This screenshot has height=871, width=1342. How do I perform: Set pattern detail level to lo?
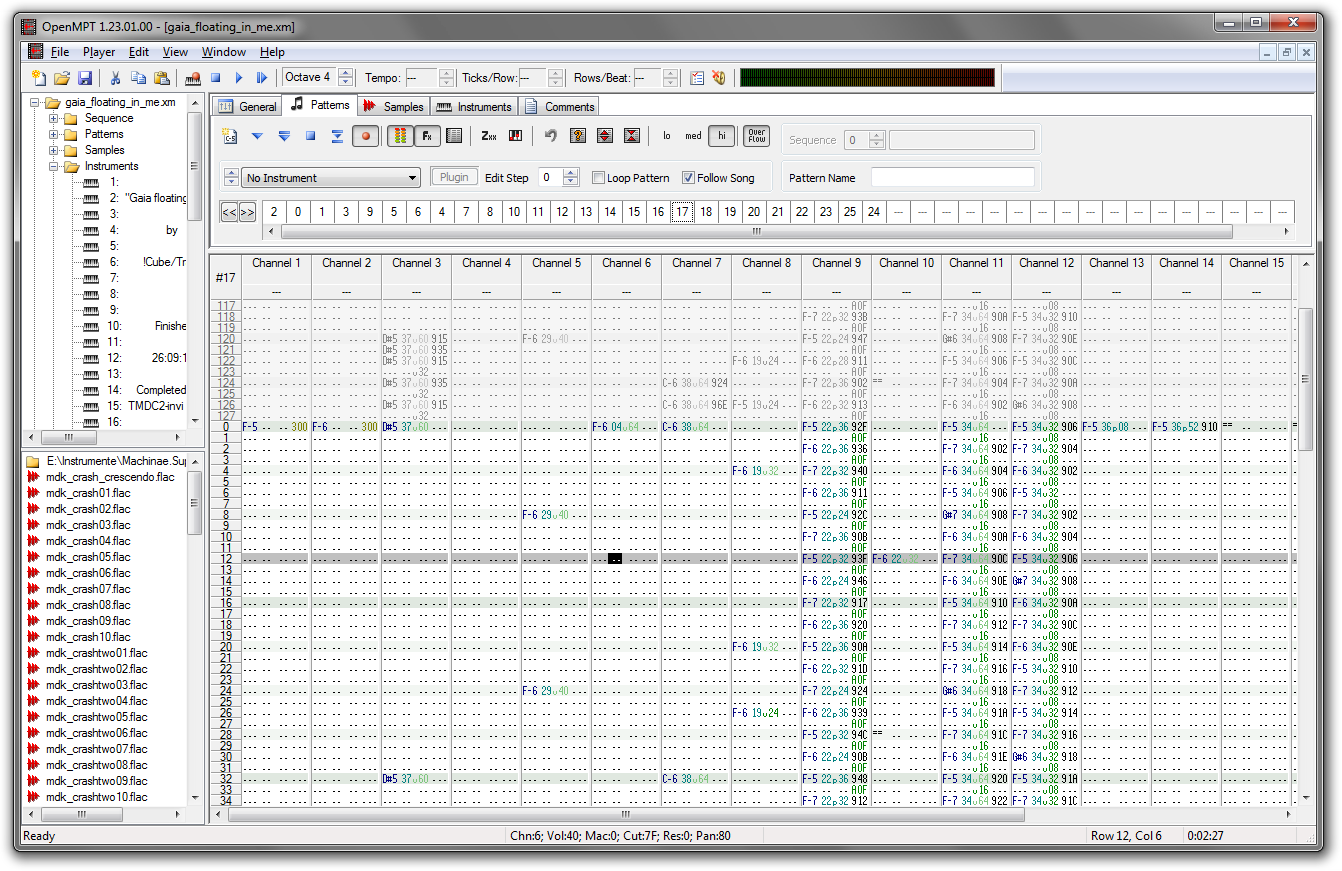(667, 136)
